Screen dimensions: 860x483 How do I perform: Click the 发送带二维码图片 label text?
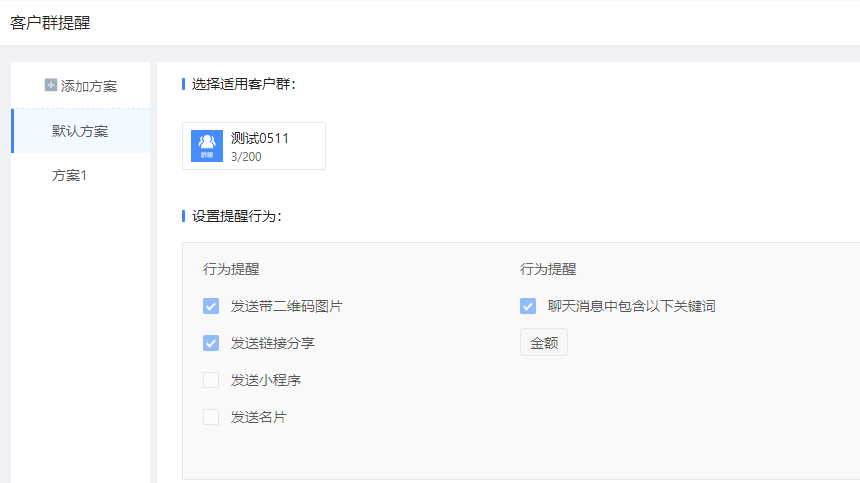pyautogui.click(x=287, y=306)
